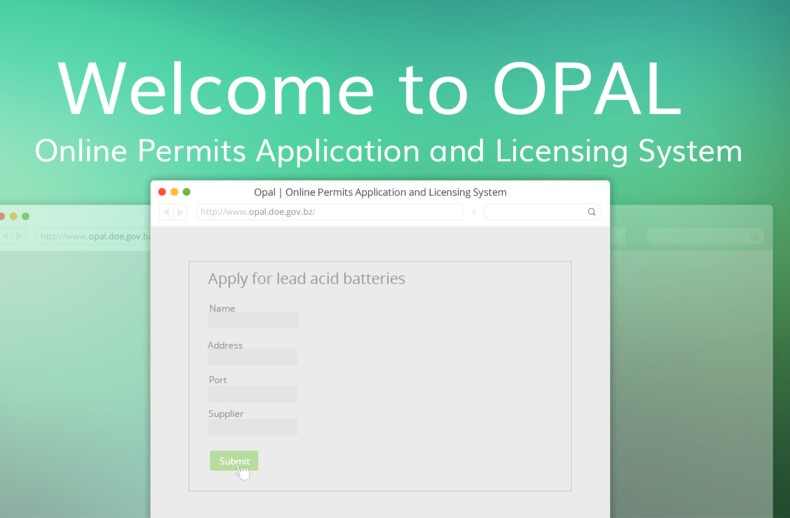Click the magnifier icon in search box
Image resolution: width=790 pixels, height=518 pixels.
click(591, 212)
